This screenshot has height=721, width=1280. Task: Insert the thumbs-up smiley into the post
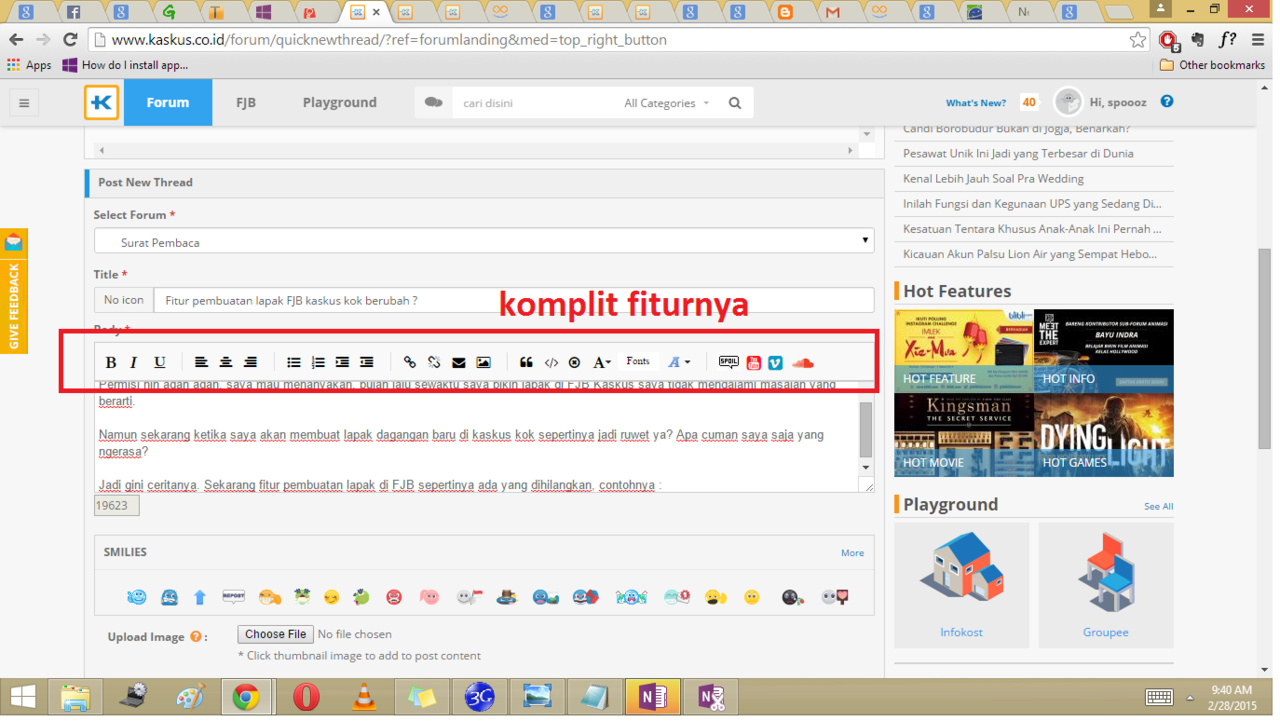[x=199, y=597]
